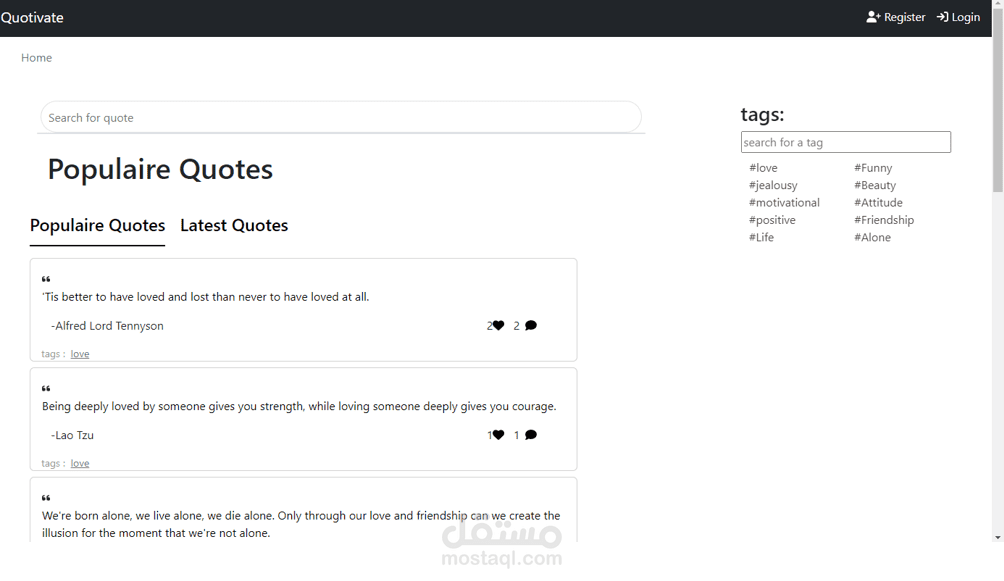Switch to the Populaire Quotes tab
This screenshot has width=1004, height=581.
point(97,225)
